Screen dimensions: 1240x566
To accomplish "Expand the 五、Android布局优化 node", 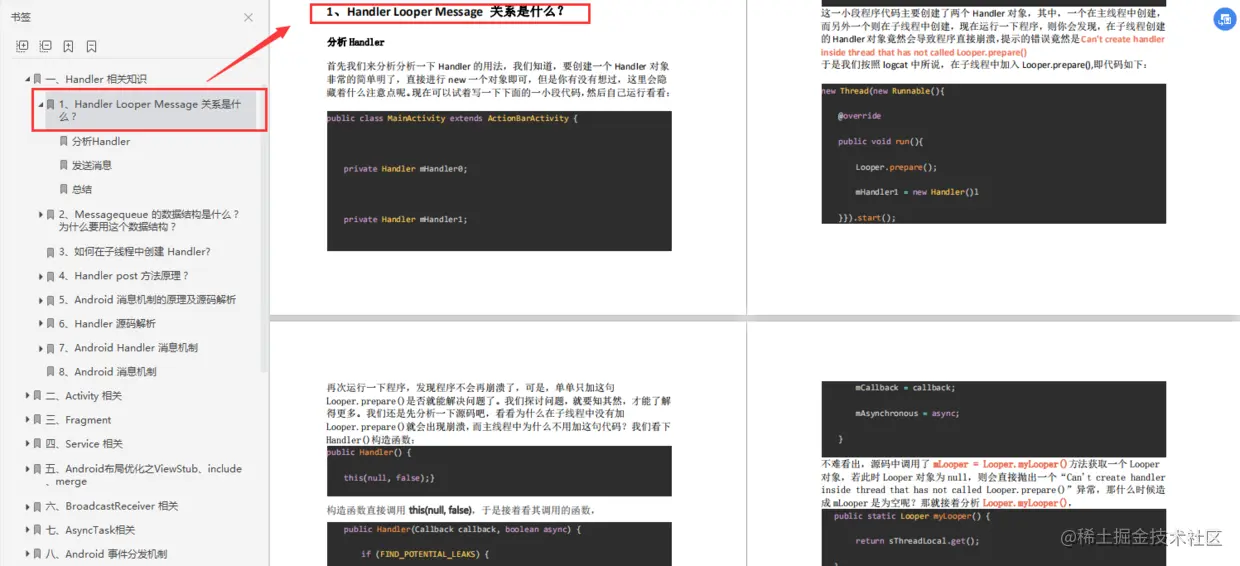I will 28,468.
